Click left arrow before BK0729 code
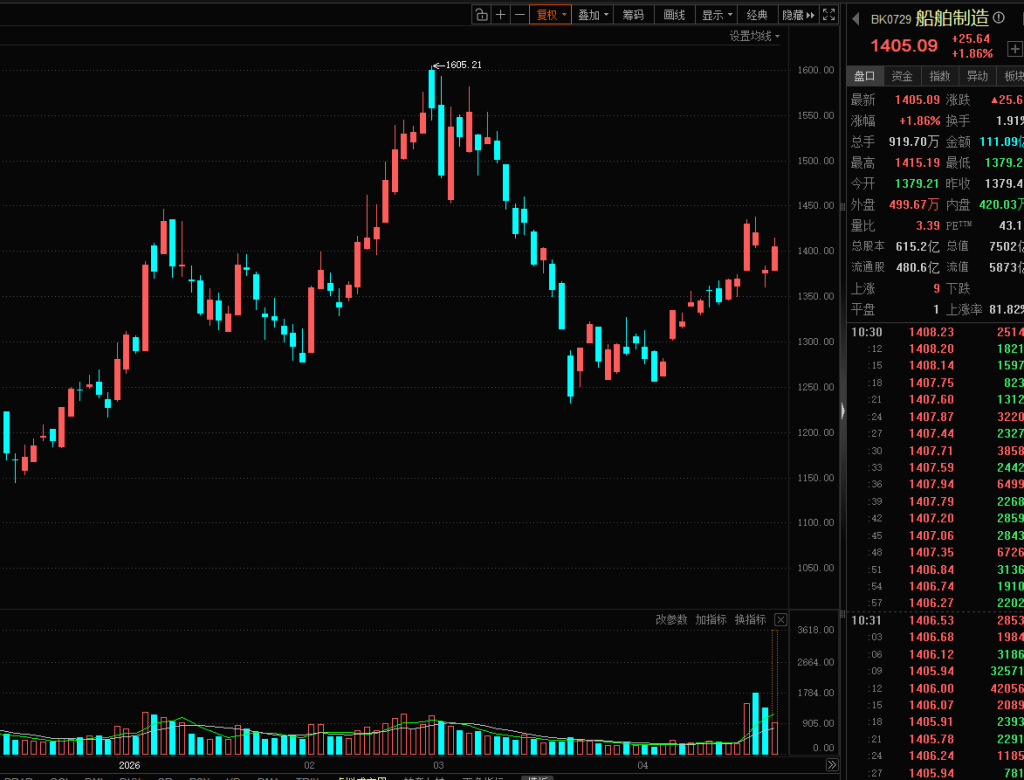The height and width of the screenshot is (780, 1024). (x=855, y=18)
